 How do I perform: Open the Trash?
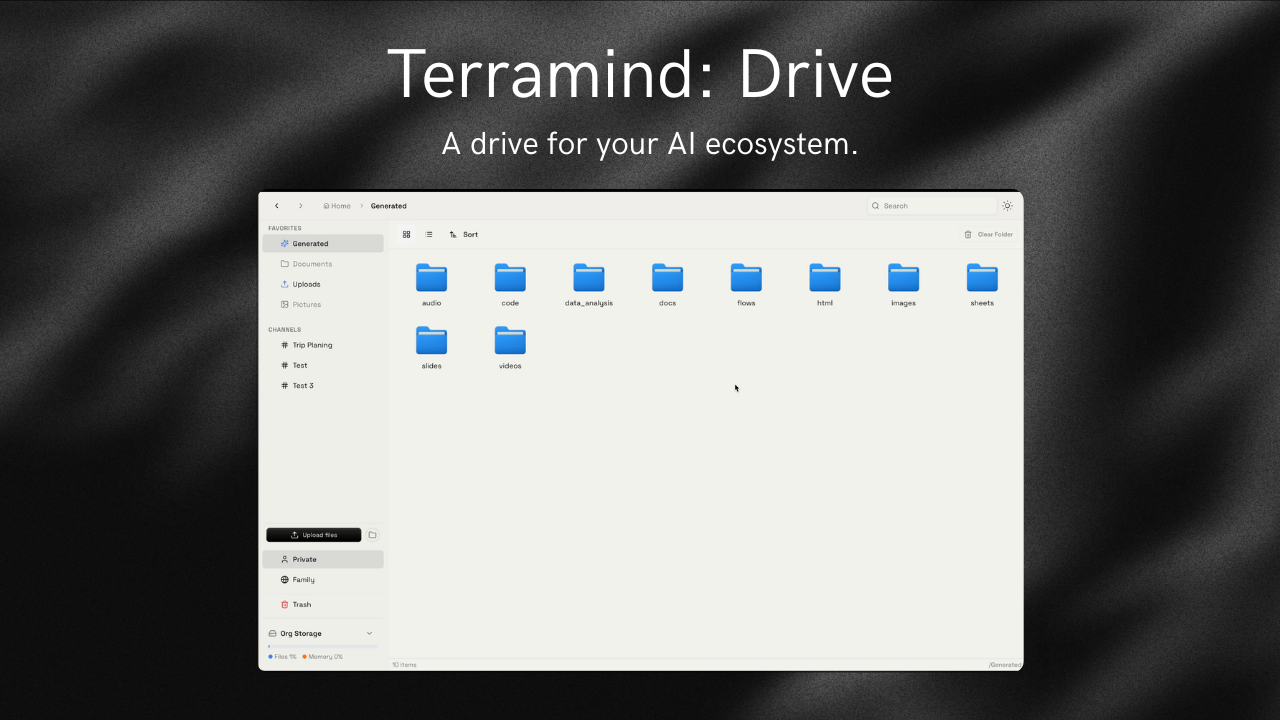point(323,604)
